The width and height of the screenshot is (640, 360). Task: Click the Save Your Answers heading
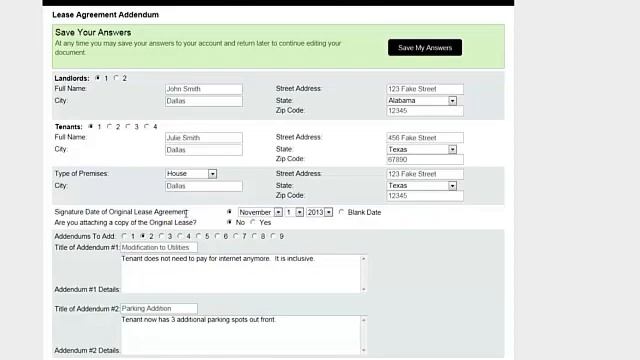coord(93,33)
